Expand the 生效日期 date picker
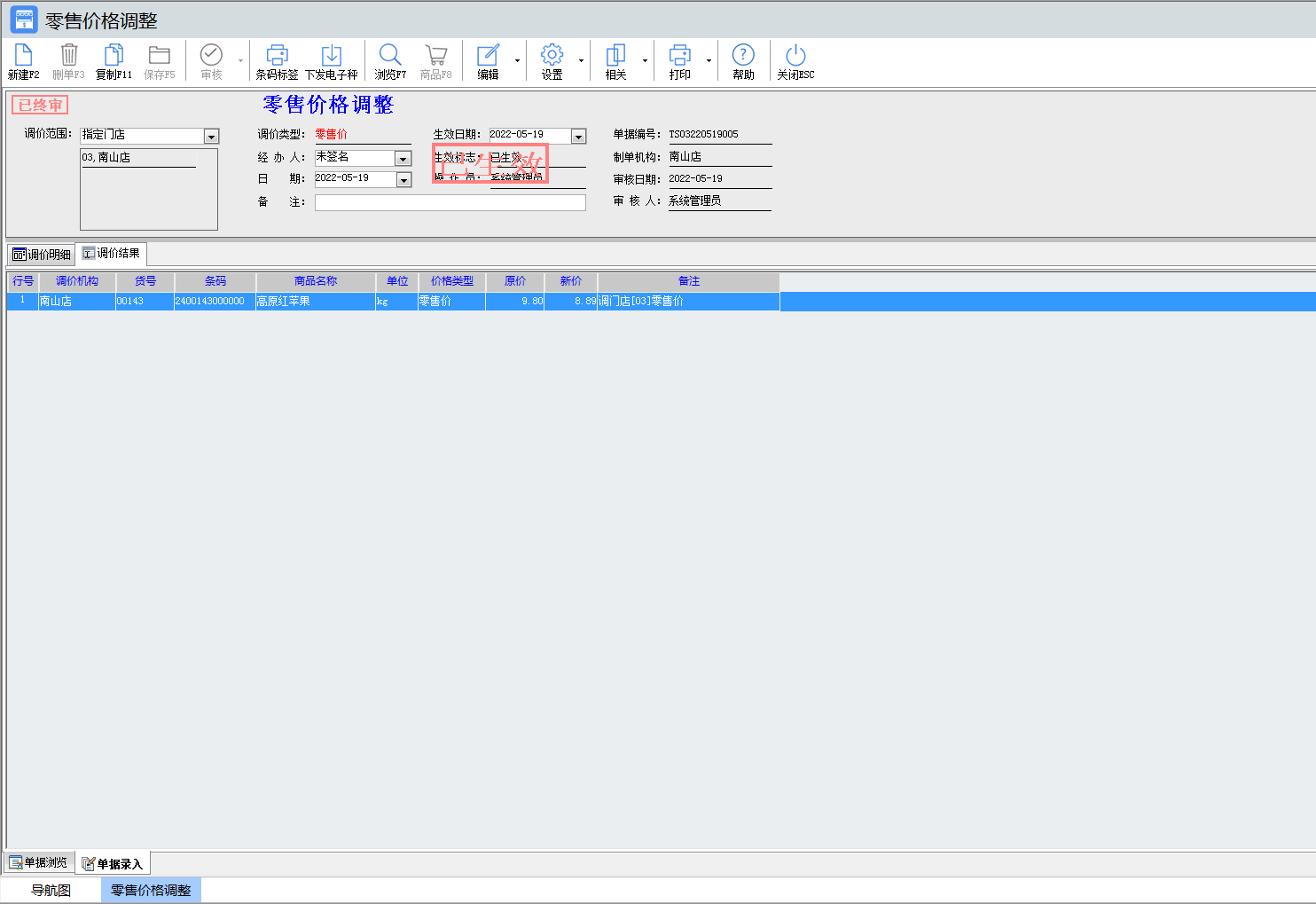Image resolution: width=1316 pixels, height=904 pixels. coord(578,137)
